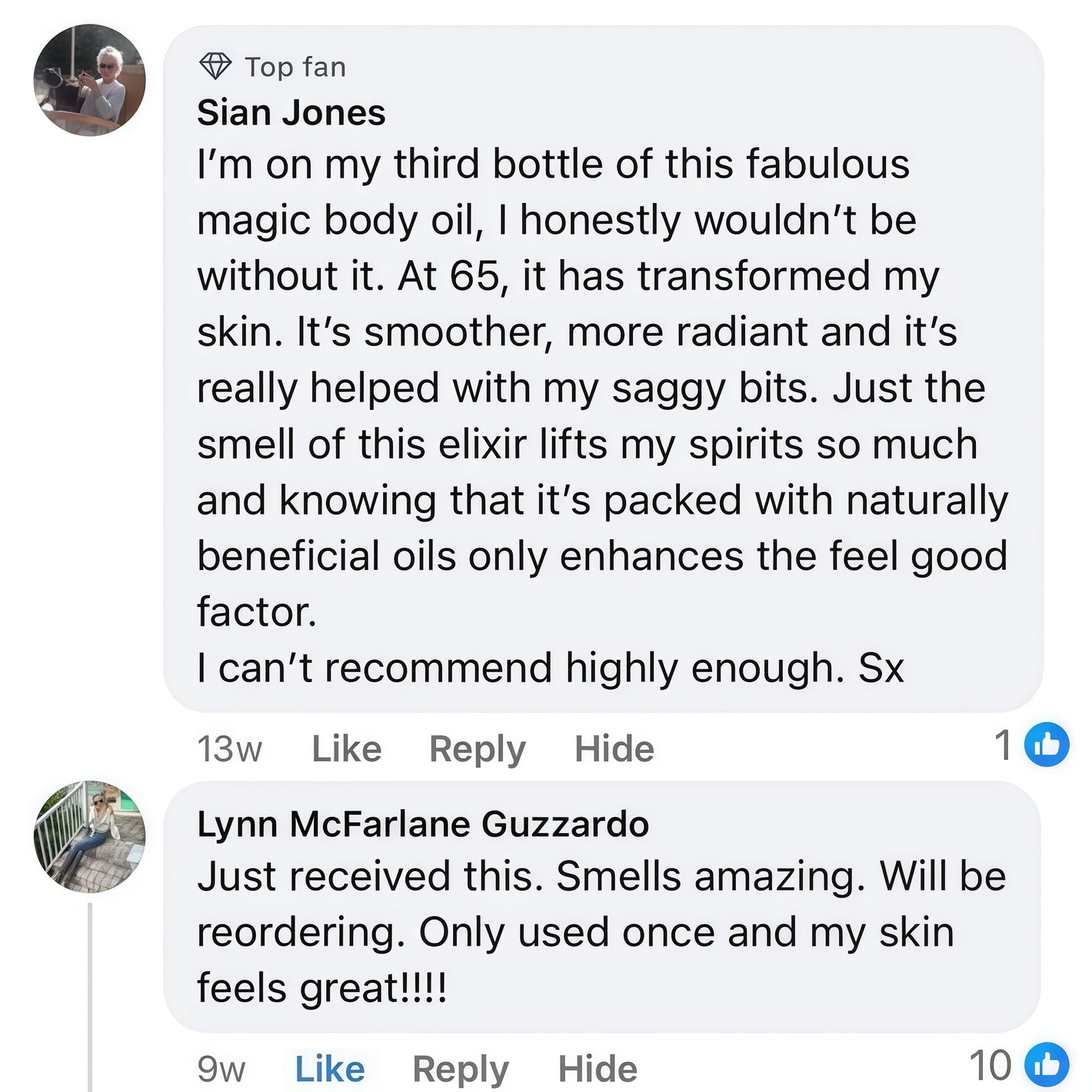Click the 9w timestamp
Image resolution: width=1092 pixels, height=1092 pixels.
click(x=221, y=1069)
